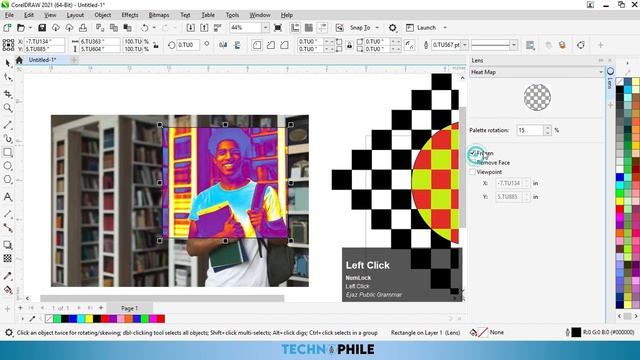Select the Interactive Fill tool in toolbox
Image resolution: width=640 pixels, height=360 pixels.
[8, 290]
